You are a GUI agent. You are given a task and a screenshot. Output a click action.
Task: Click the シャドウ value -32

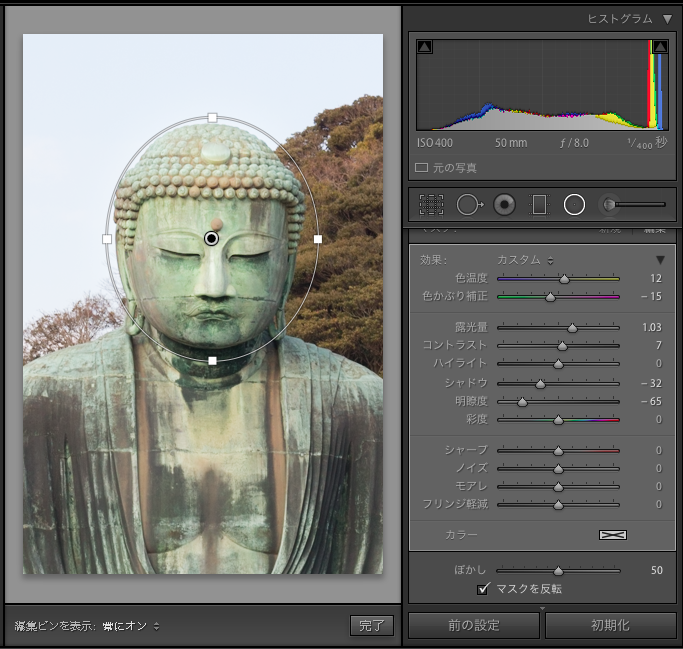click(x=651, y=383)
